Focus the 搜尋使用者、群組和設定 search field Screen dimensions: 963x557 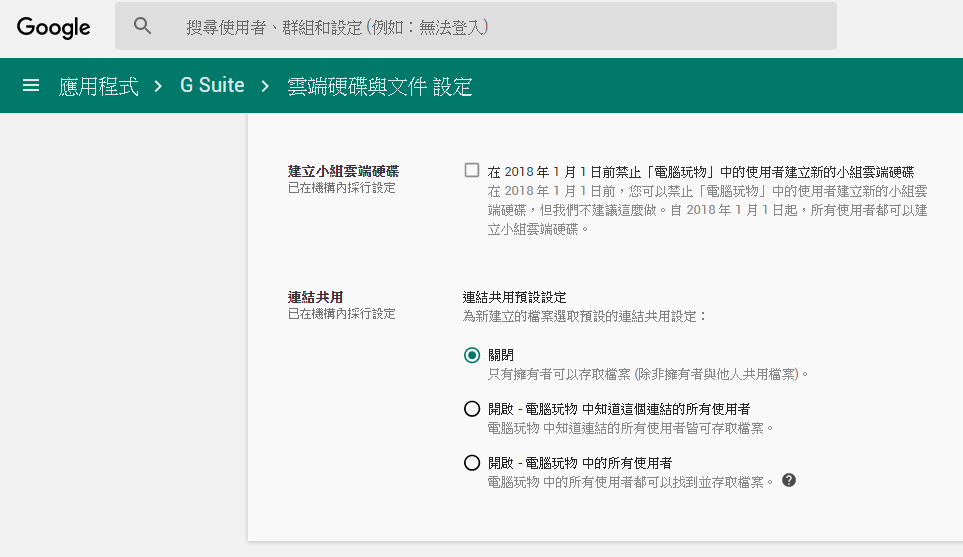tap(476, 26)
